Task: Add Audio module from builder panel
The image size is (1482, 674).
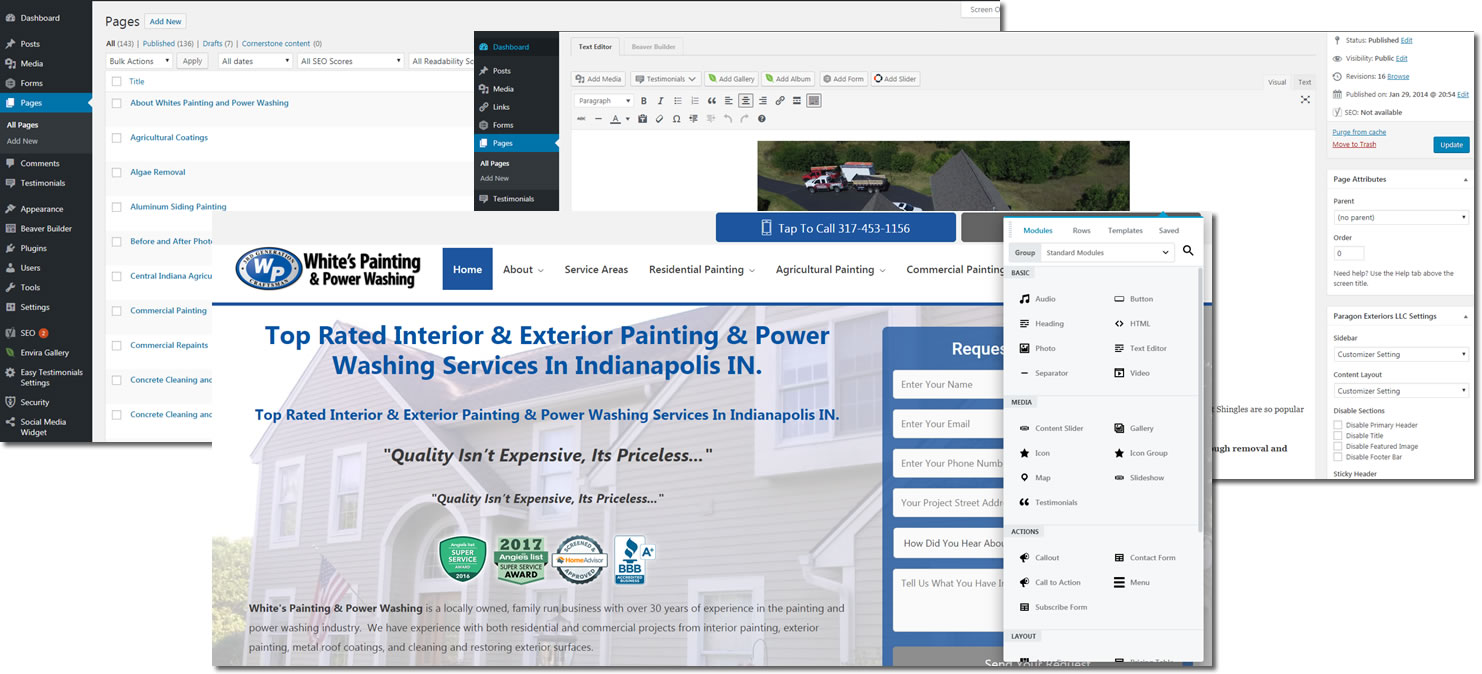Action: (1037, 299)
